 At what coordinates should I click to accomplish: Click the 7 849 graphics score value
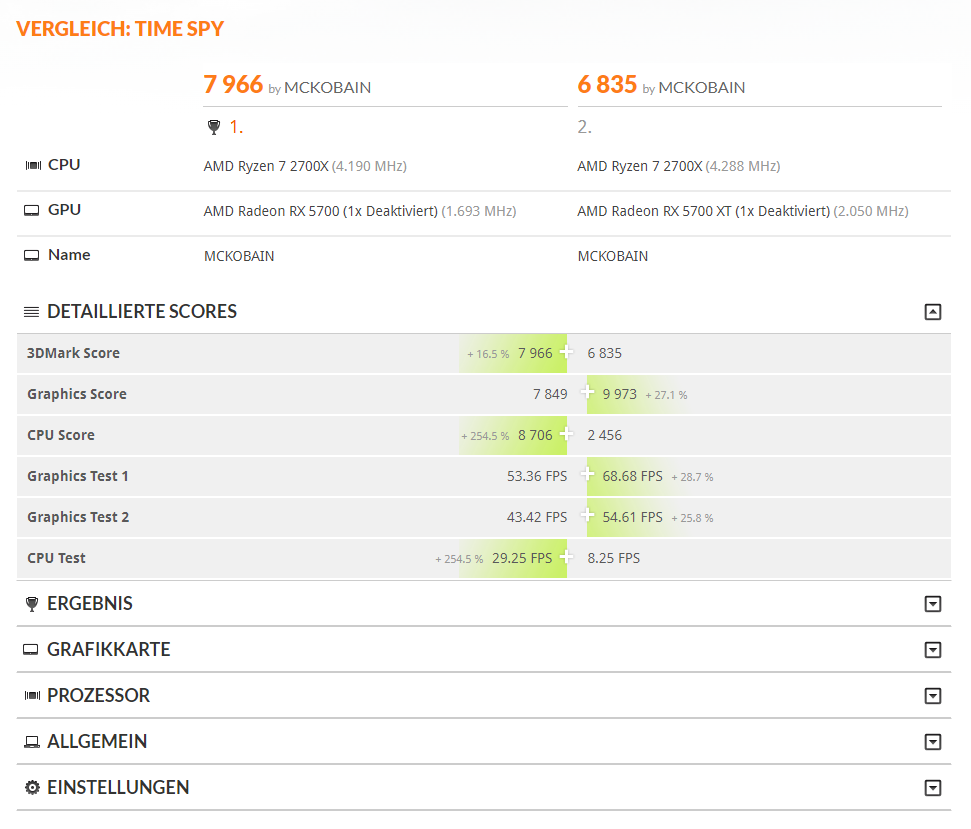point(550,394)
